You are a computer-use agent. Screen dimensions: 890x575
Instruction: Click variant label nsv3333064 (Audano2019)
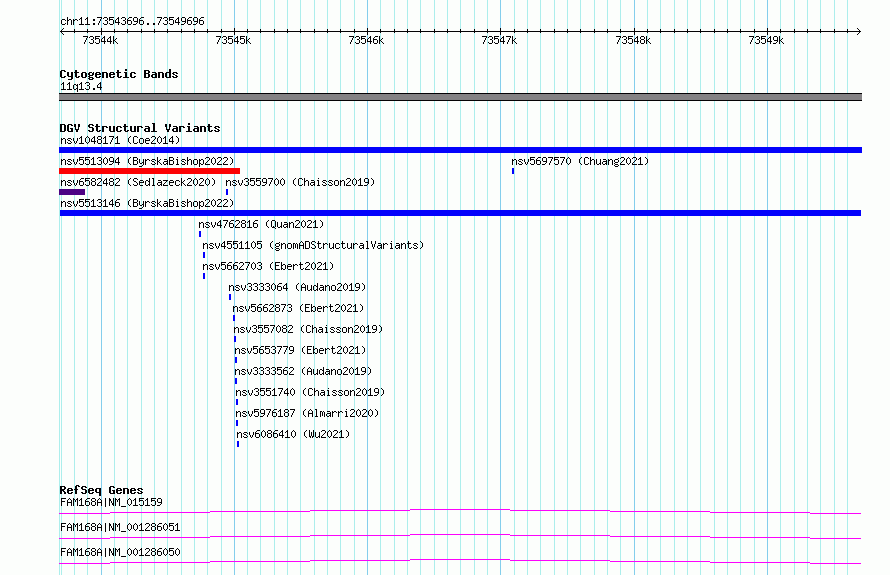tap(297, 287)
